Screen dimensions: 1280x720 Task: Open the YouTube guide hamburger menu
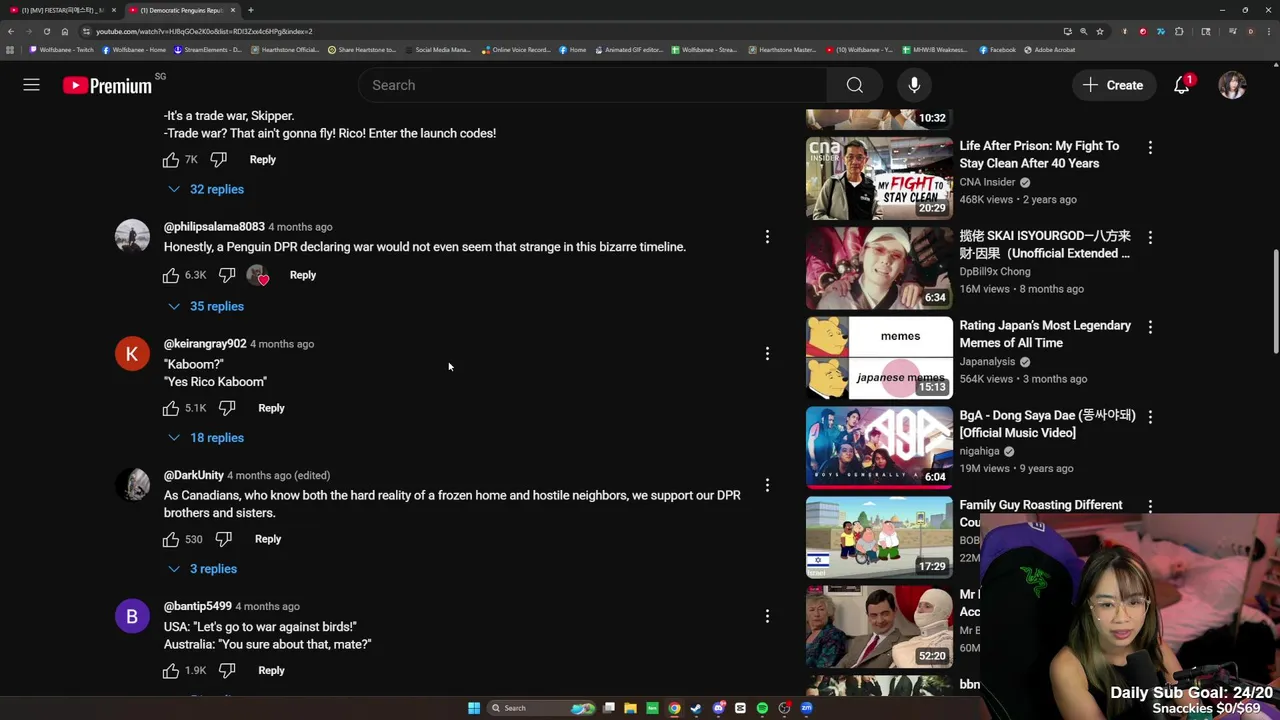pyautogui.click(x=32, y=85)
